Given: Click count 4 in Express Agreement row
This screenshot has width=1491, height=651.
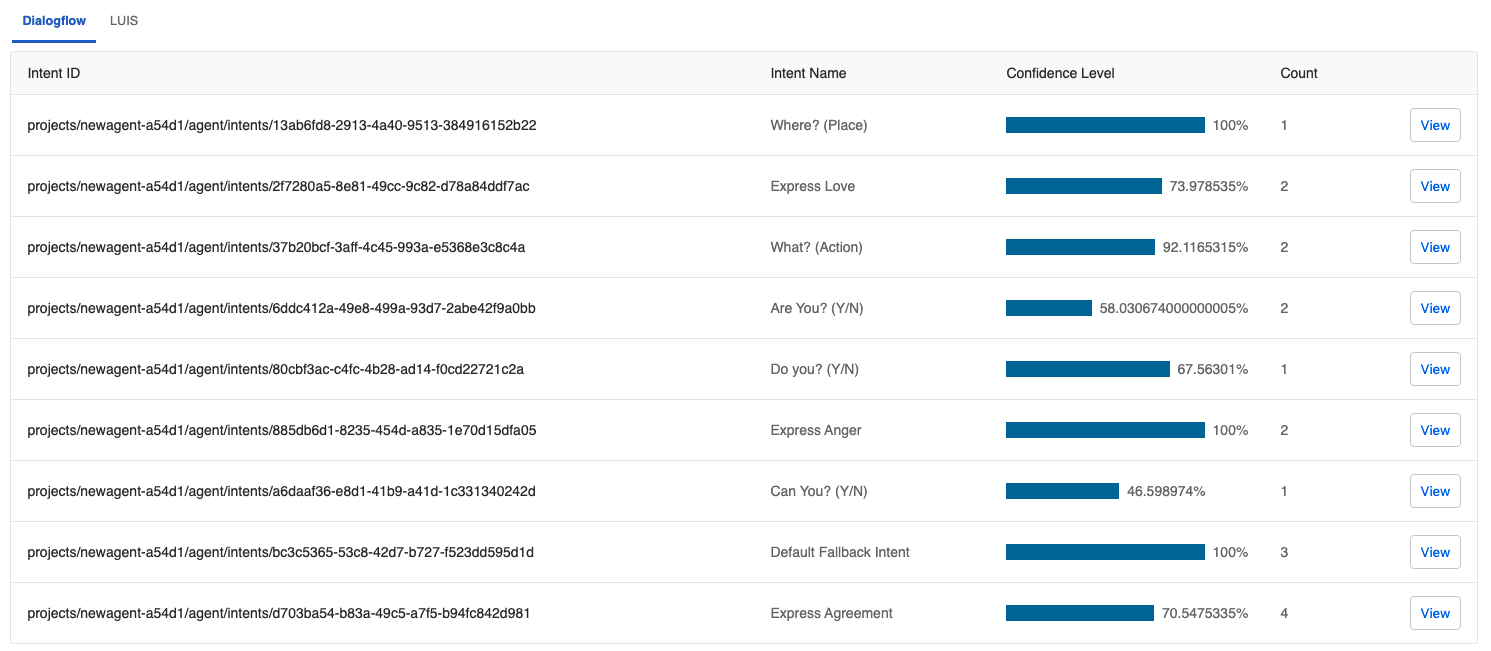Looking at the screenshot, I should 1284,613.
